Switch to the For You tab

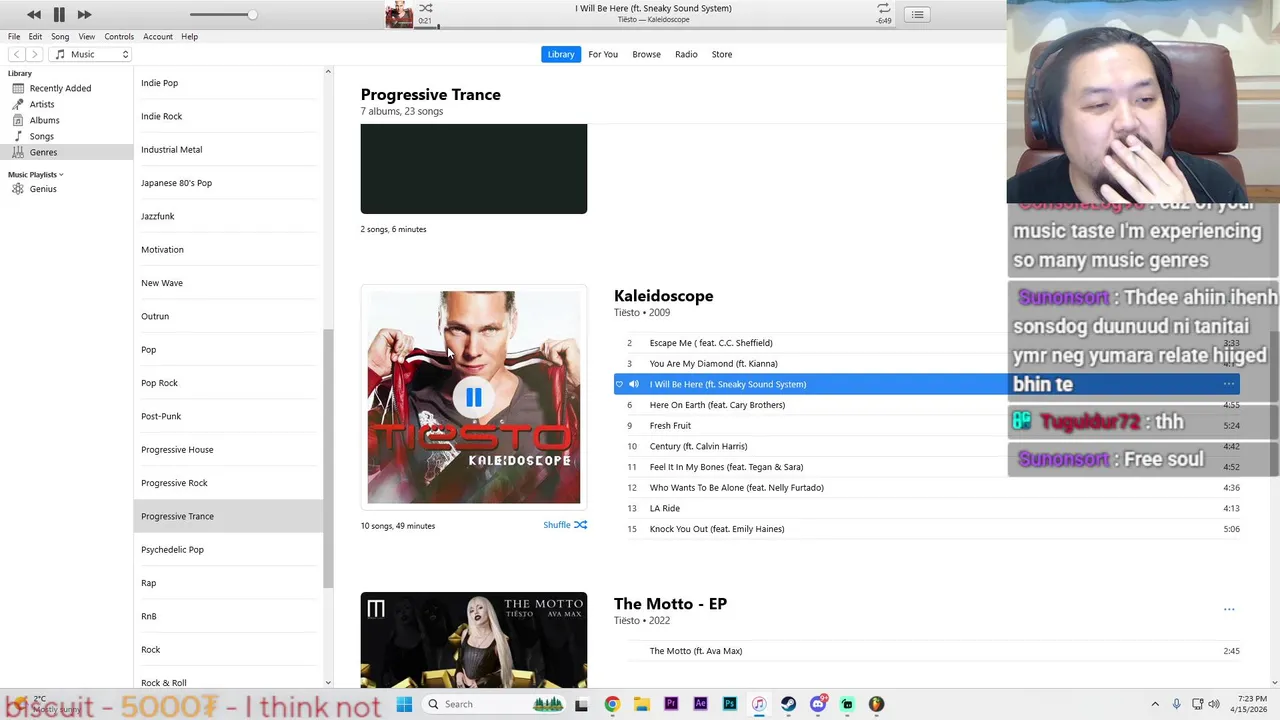pyautogui.click(x=603, y=54)
